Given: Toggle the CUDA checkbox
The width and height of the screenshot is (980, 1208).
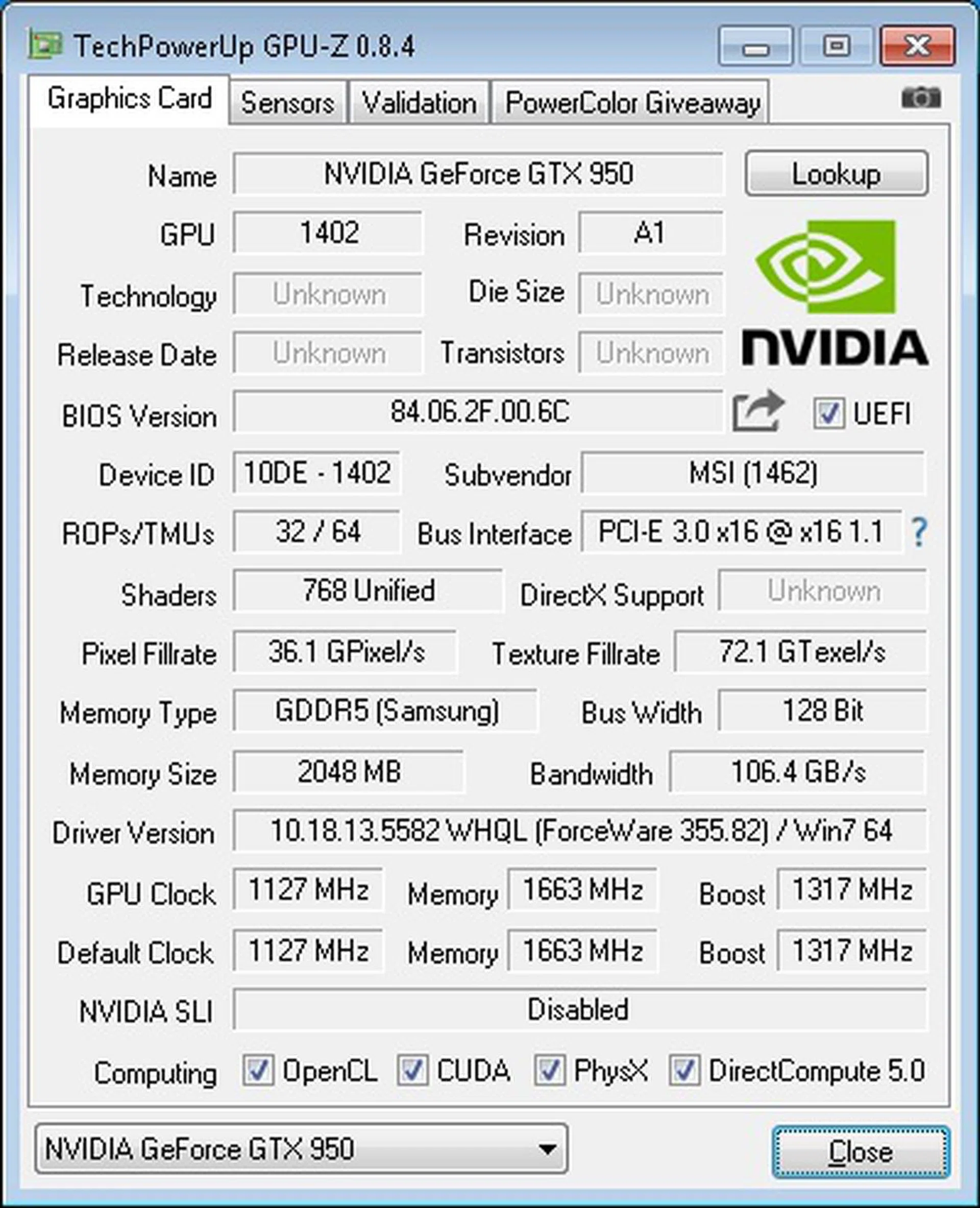Looking at the screenshot, I should (x=412, y=1070).
